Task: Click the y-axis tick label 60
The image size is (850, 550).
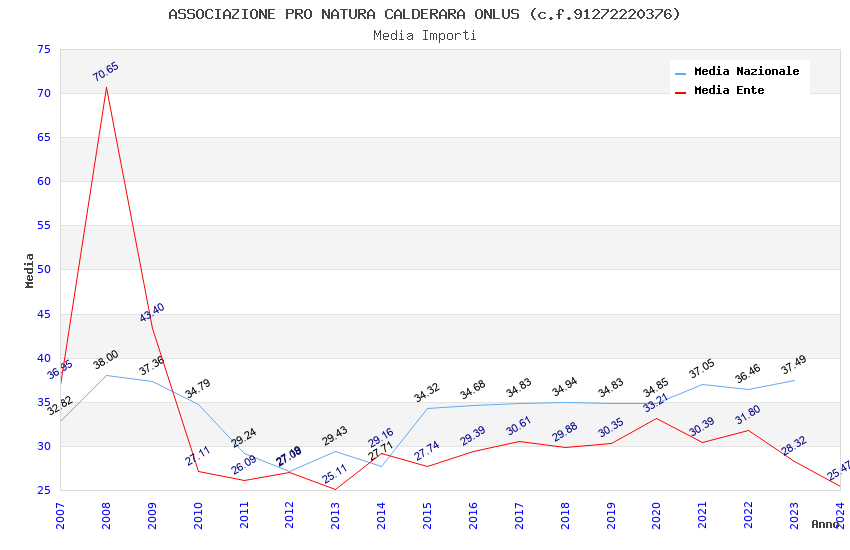Action: coord(44,181)
